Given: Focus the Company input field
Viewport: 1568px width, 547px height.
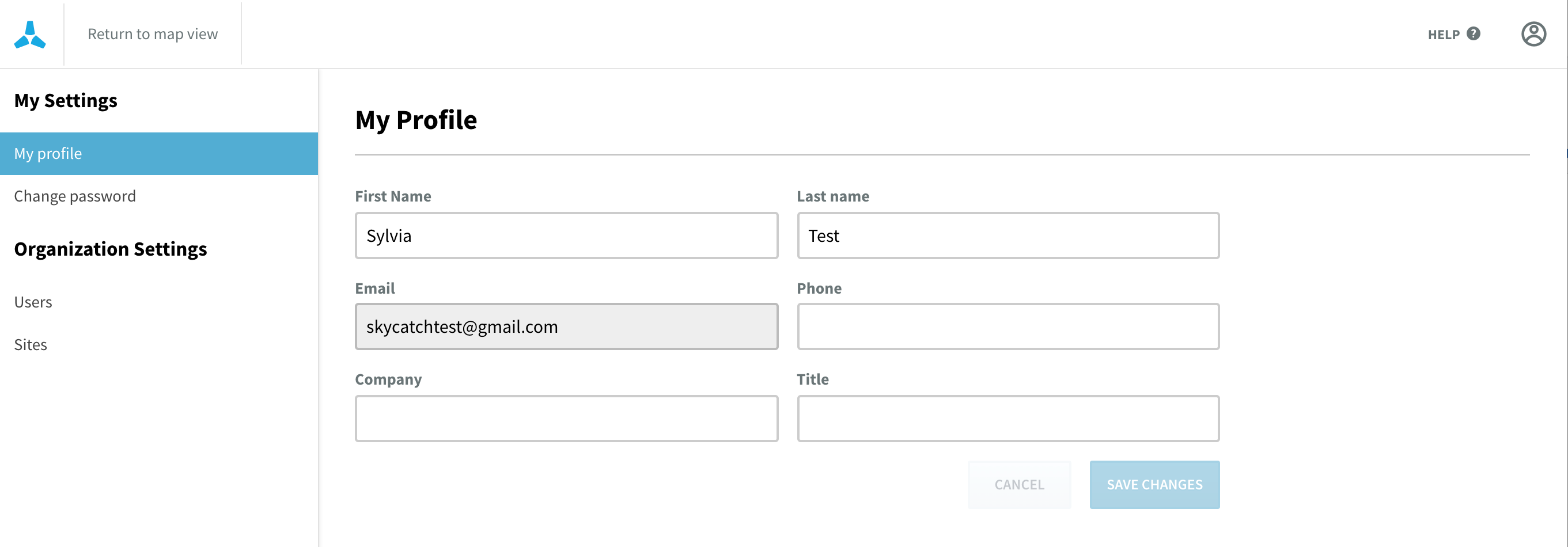Looking at the screenshot, I should tap(566, 419).
